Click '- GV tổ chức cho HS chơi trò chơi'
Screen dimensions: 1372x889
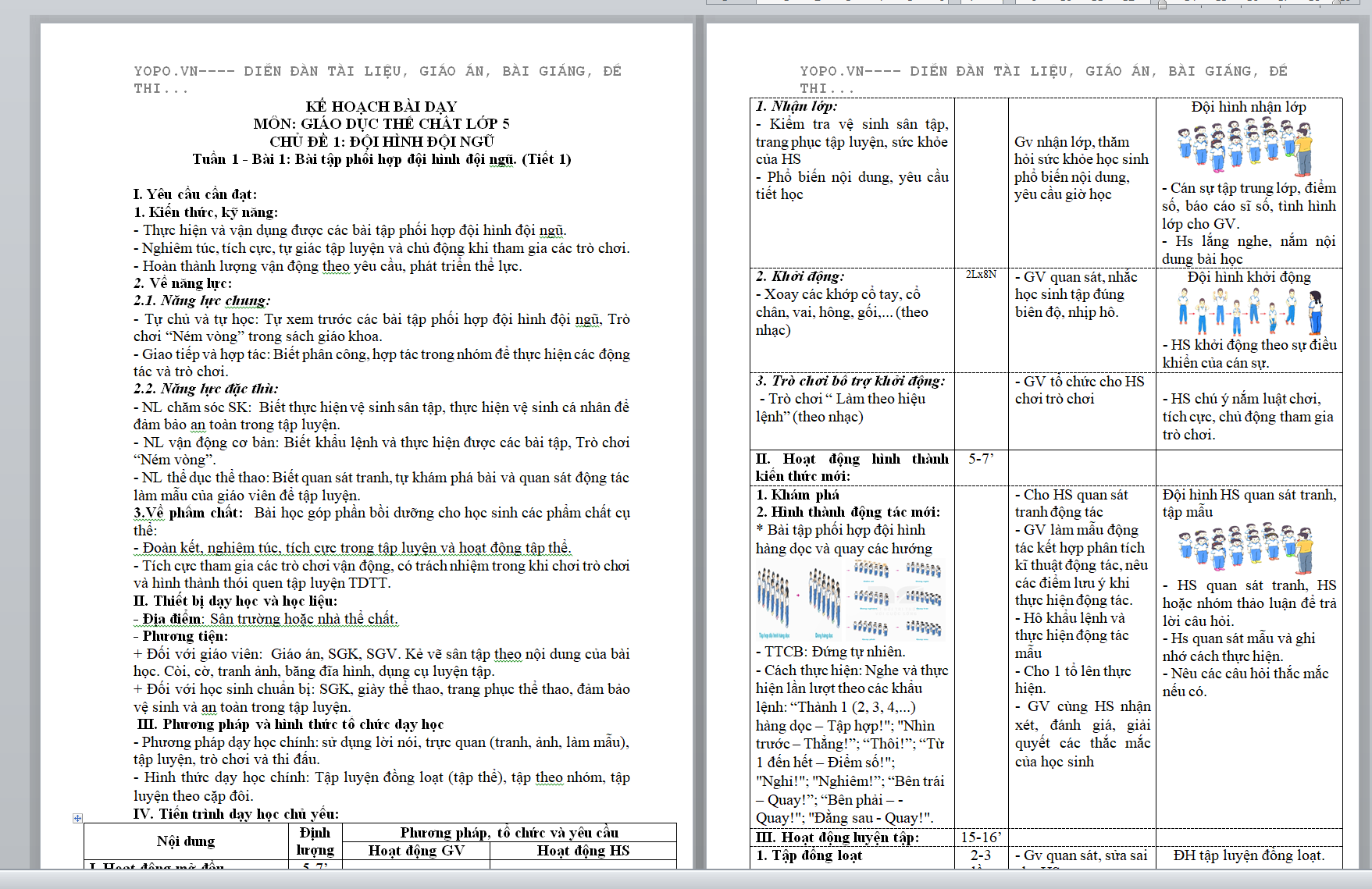pos(1079,390)
